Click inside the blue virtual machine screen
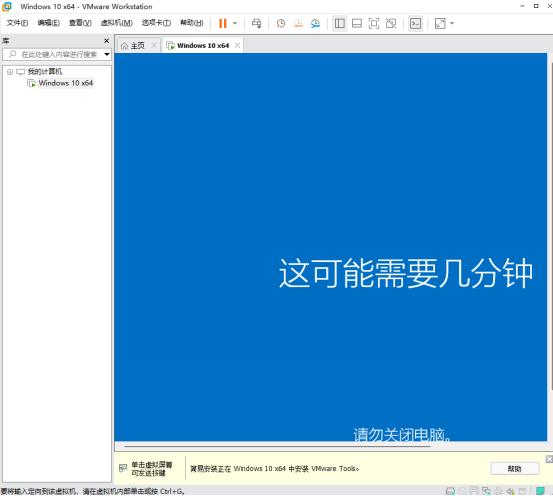This screenshot has height=496, width=553. [330, 247]
